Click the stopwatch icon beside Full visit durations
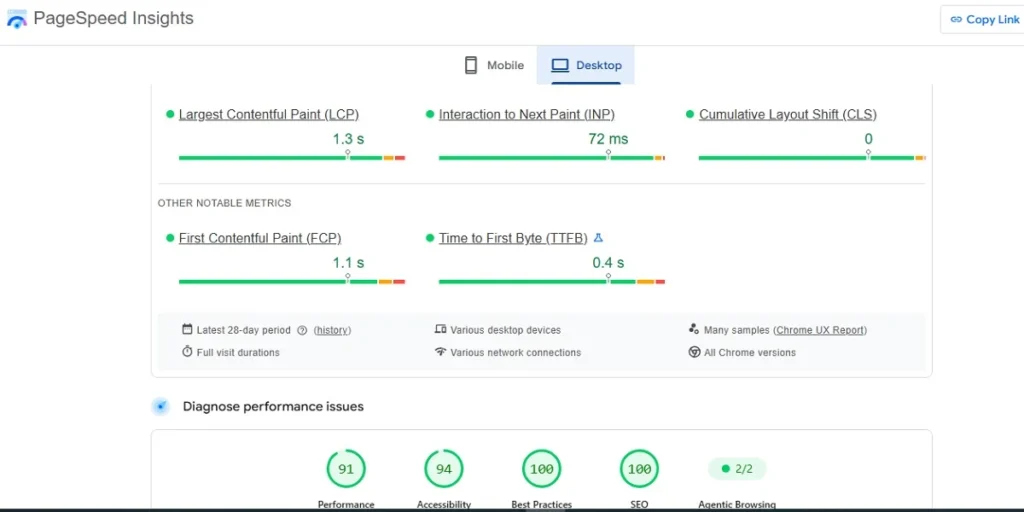Image resolution: width=1024 pixels, height=512 pixels. coord(187,352)
